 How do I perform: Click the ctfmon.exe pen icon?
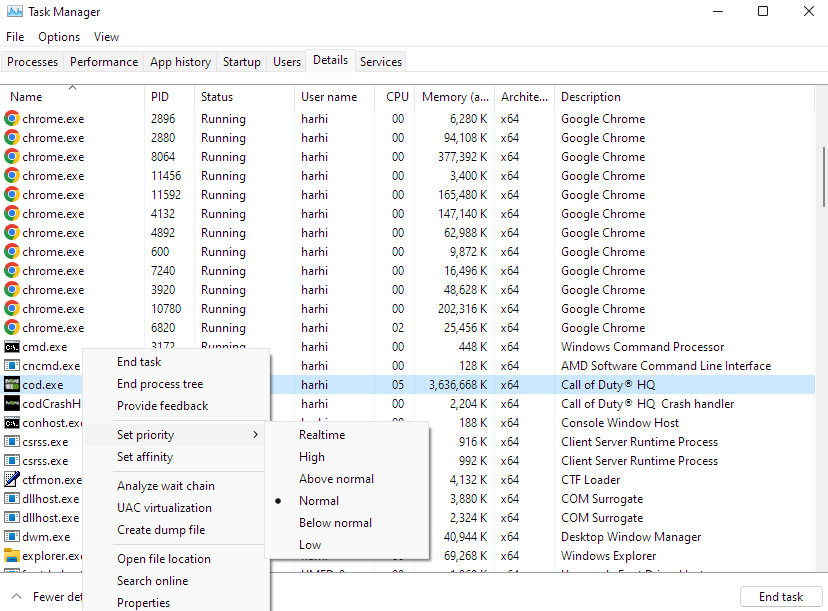pos(12,480)
